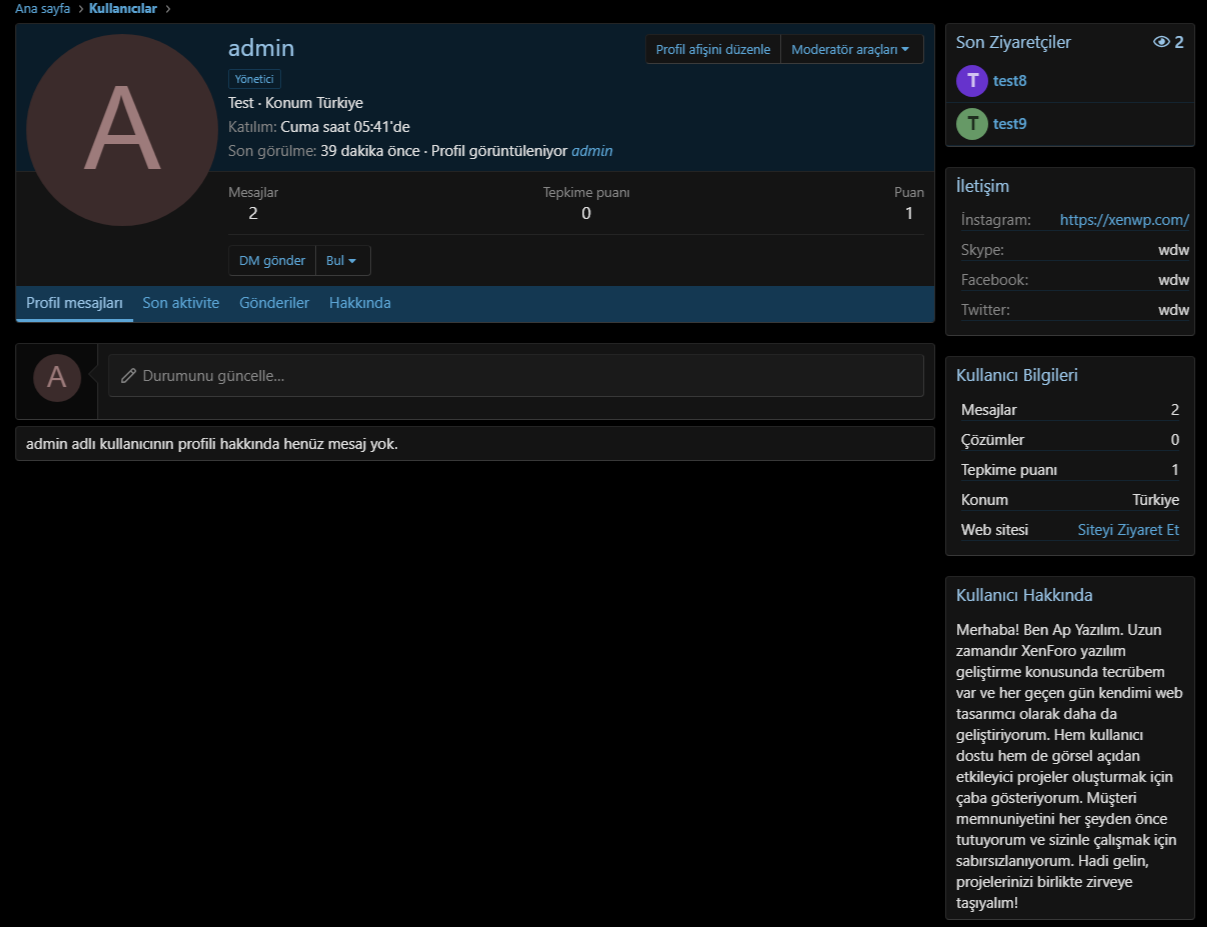Click inside Durumunu güncelle input field
Screen dimensions: 1207x927
pos(516,376)
